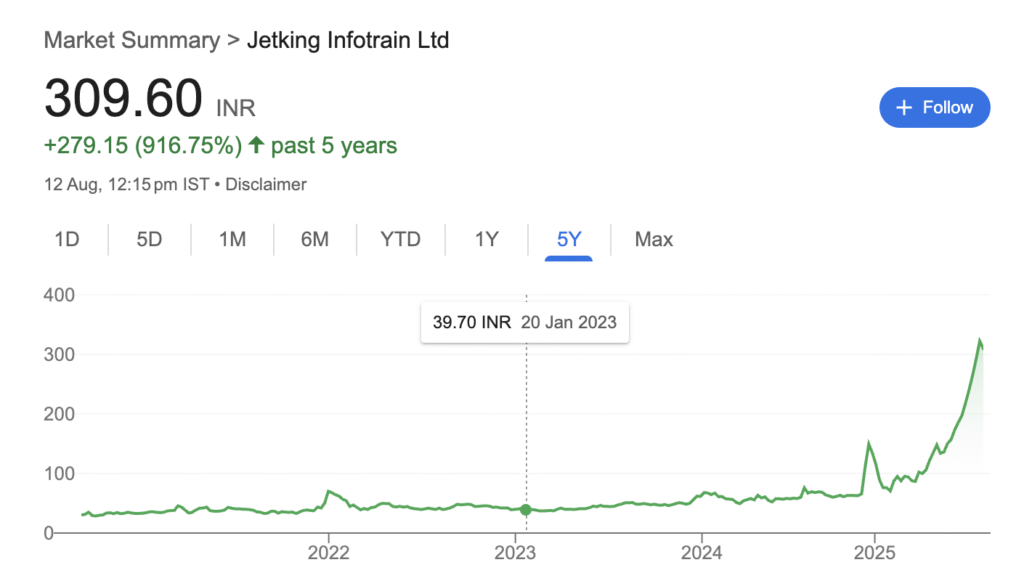Image resolution: width=1024 pixels, height=565 pixels.
Task: Select the YTD tab
Action: [400, 239]
